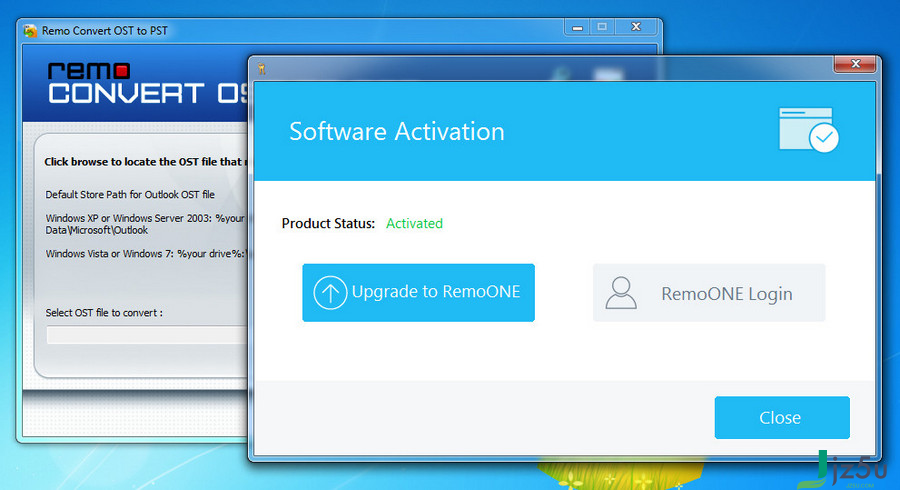Click the upward arrow circle icon
900x490 pixels.
pyautogui.click(x=330, y=293)
